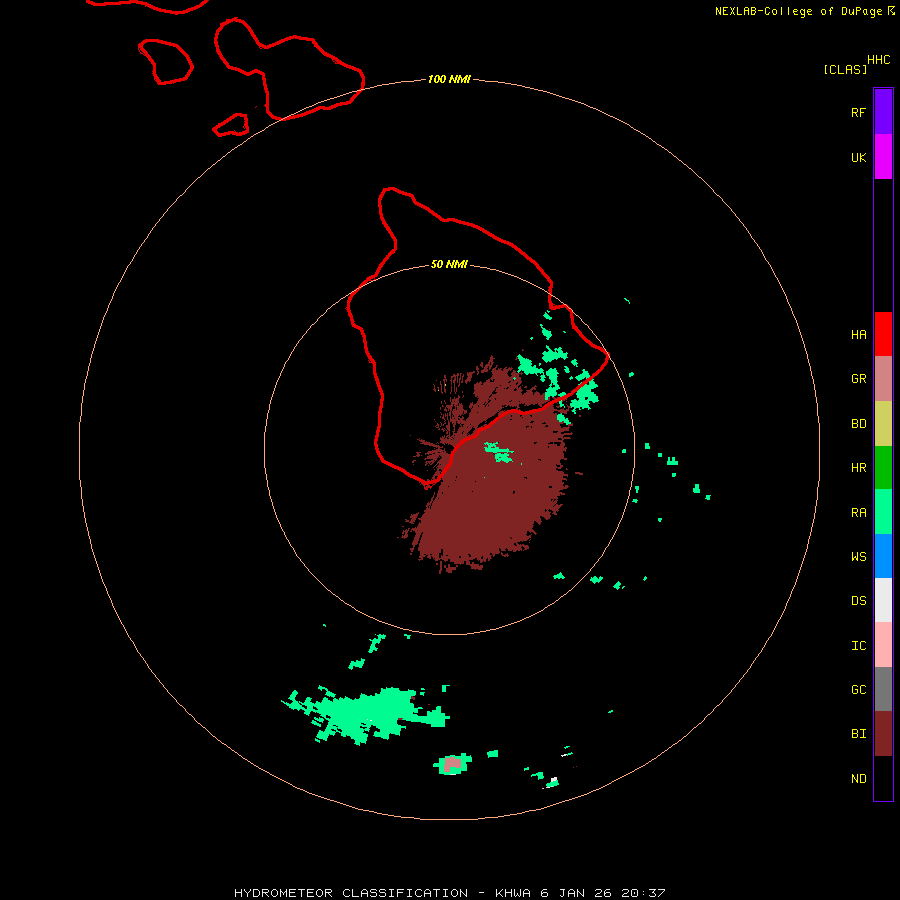Click the HA red legend swatch

pos(883,334)
